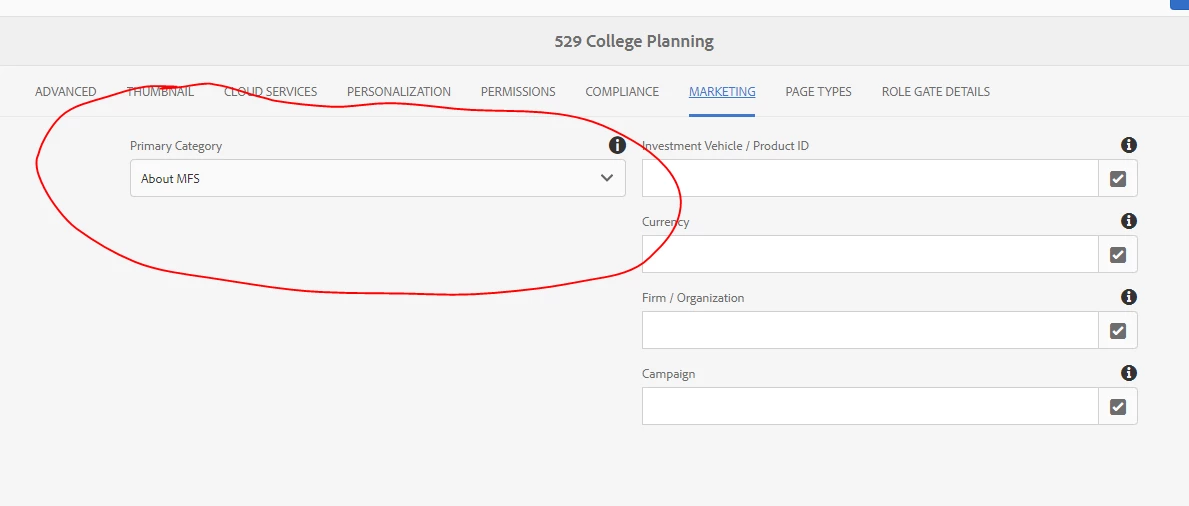This screenshot has width=1189, height=506.
Task: Select the Marketing tab
Action: (722, 92)
